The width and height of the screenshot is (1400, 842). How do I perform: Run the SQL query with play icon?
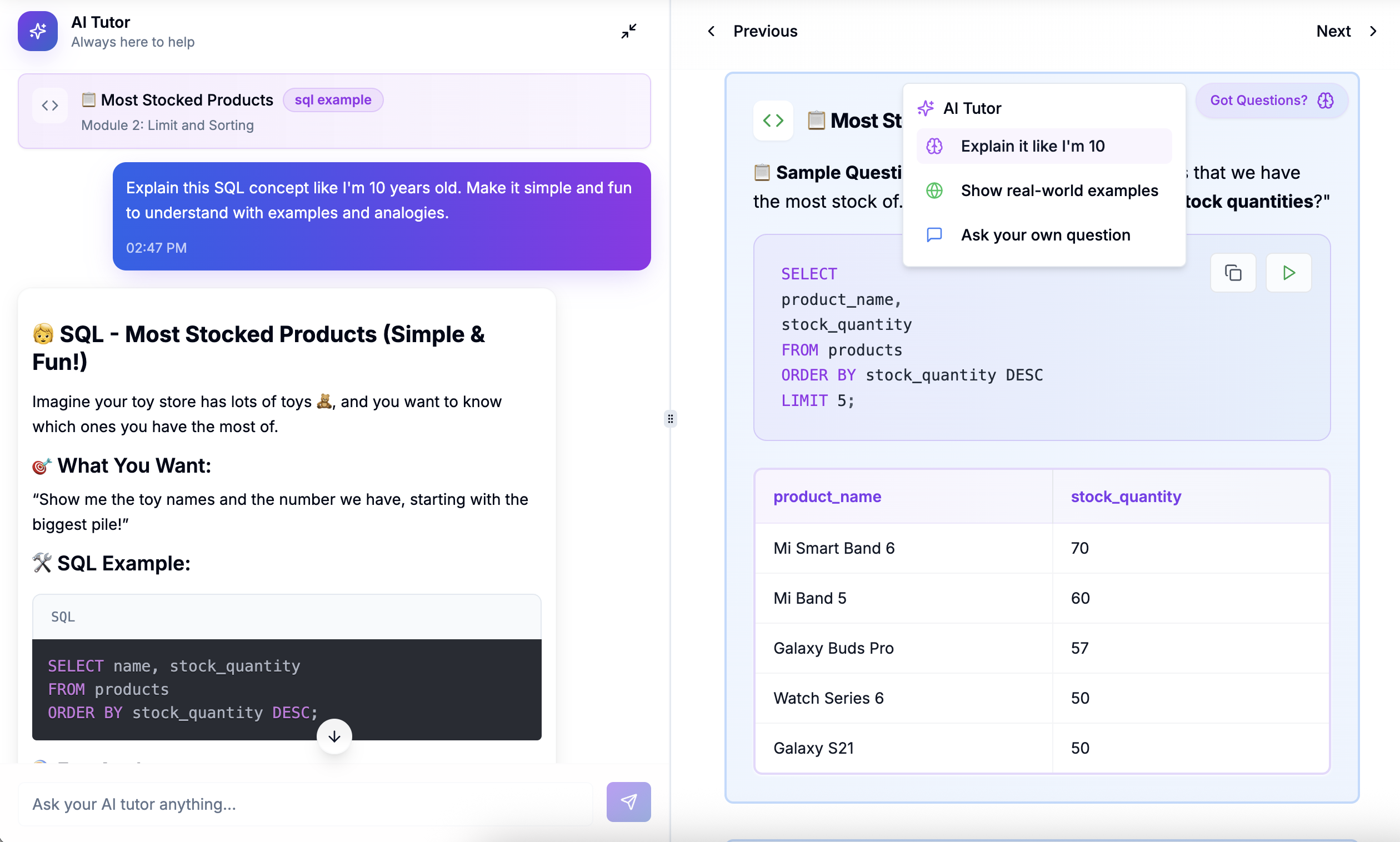(1288, 273)
